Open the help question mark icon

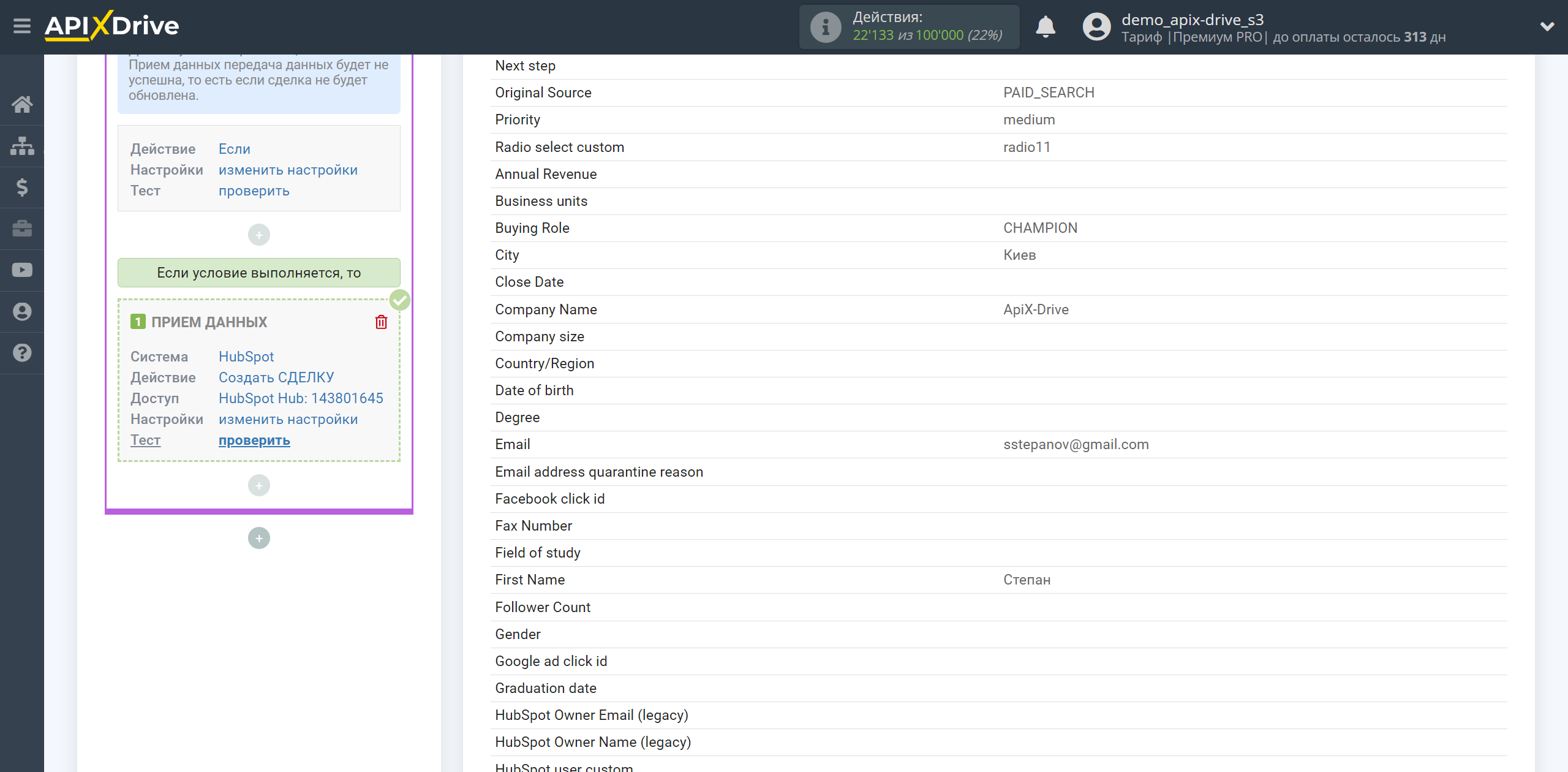(x=22, y=353)
